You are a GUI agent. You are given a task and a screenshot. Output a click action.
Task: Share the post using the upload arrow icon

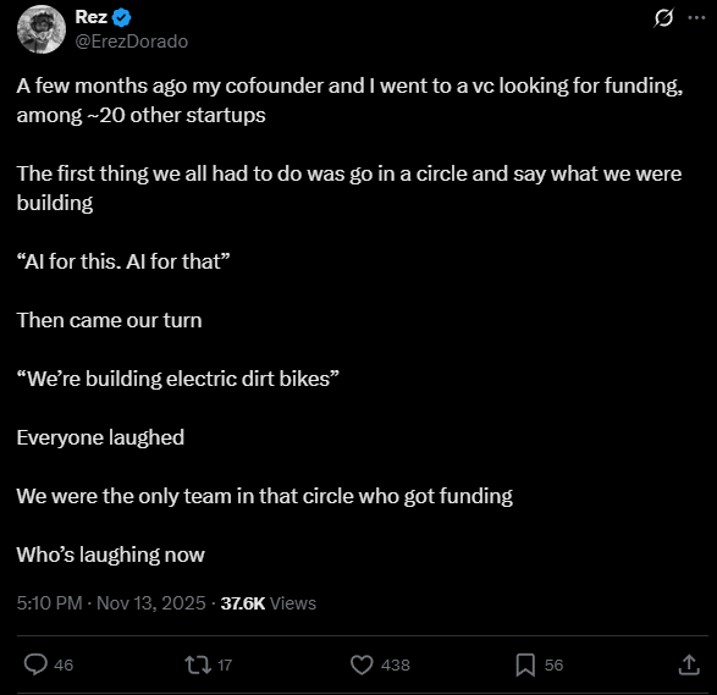pyautogui.click(x=688, y=664)
